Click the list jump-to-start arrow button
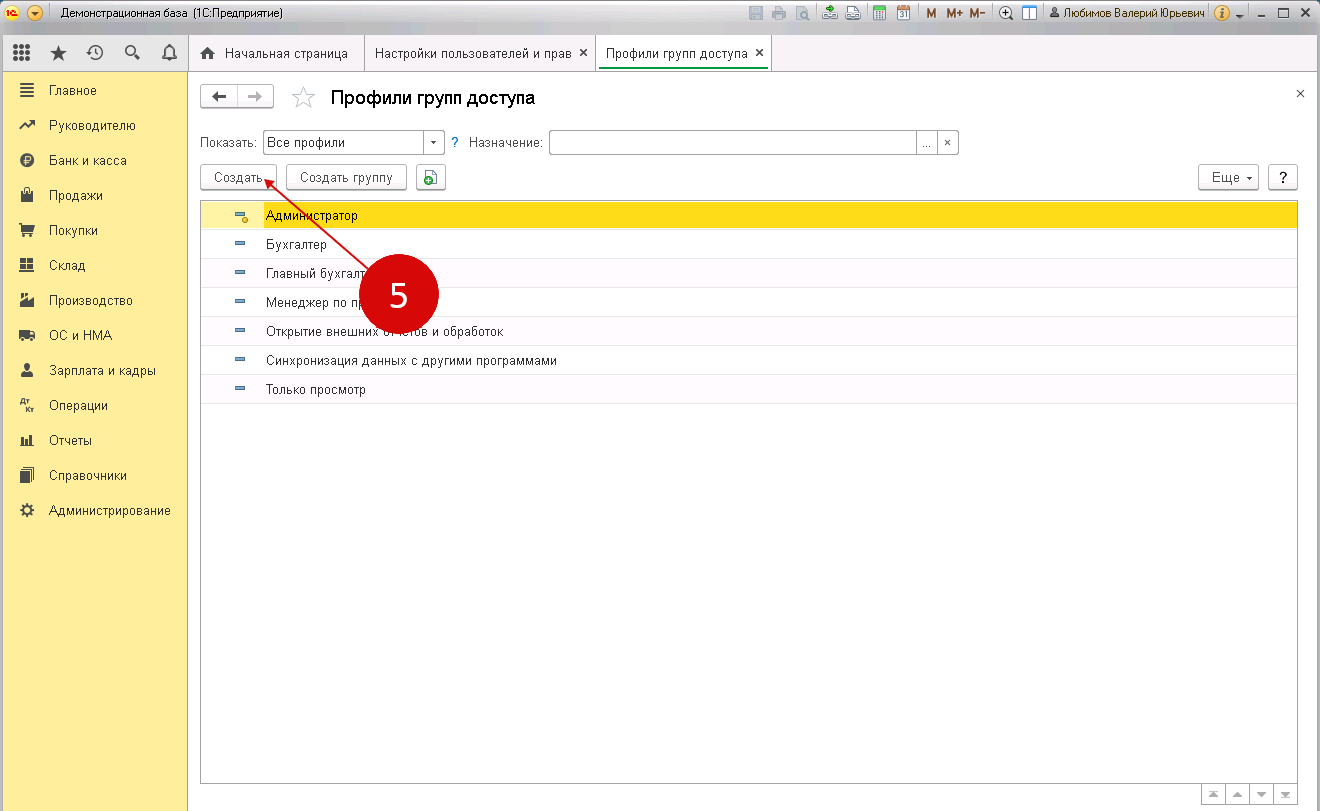 1214,795
